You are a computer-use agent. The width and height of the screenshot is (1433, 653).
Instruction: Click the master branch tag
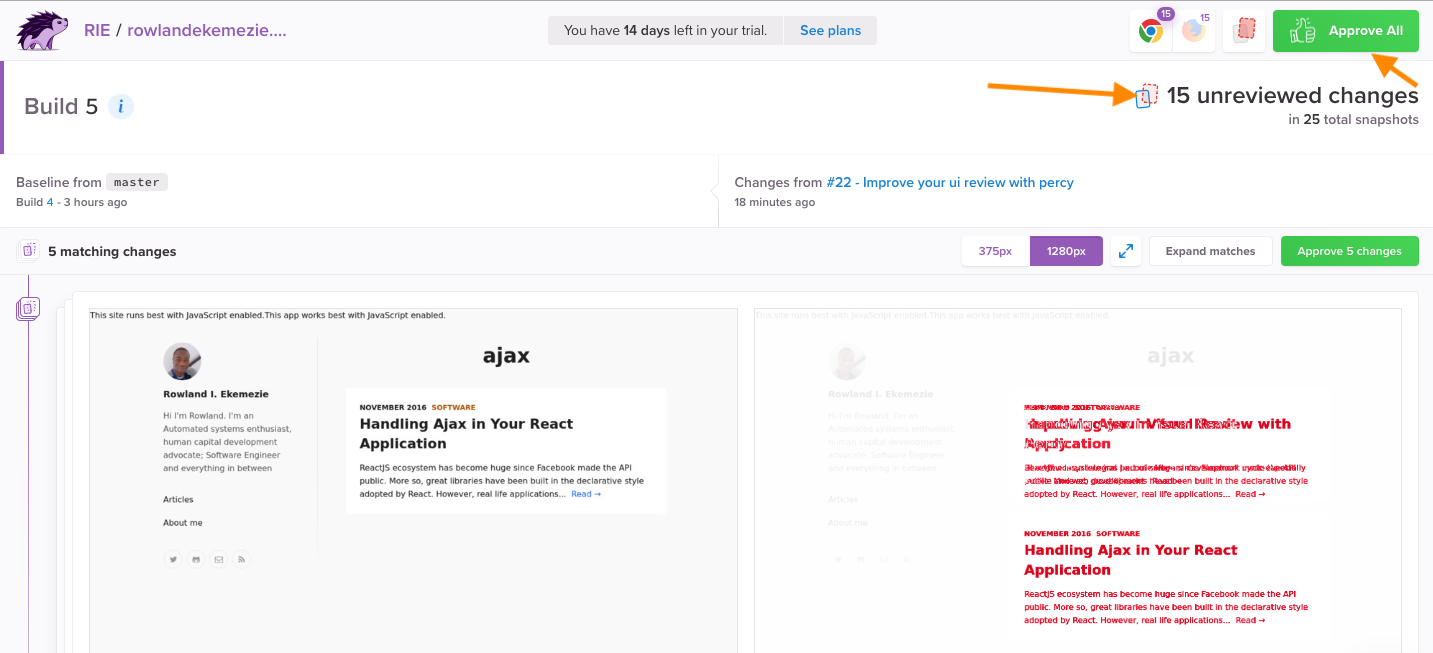[x=137, y=182]
